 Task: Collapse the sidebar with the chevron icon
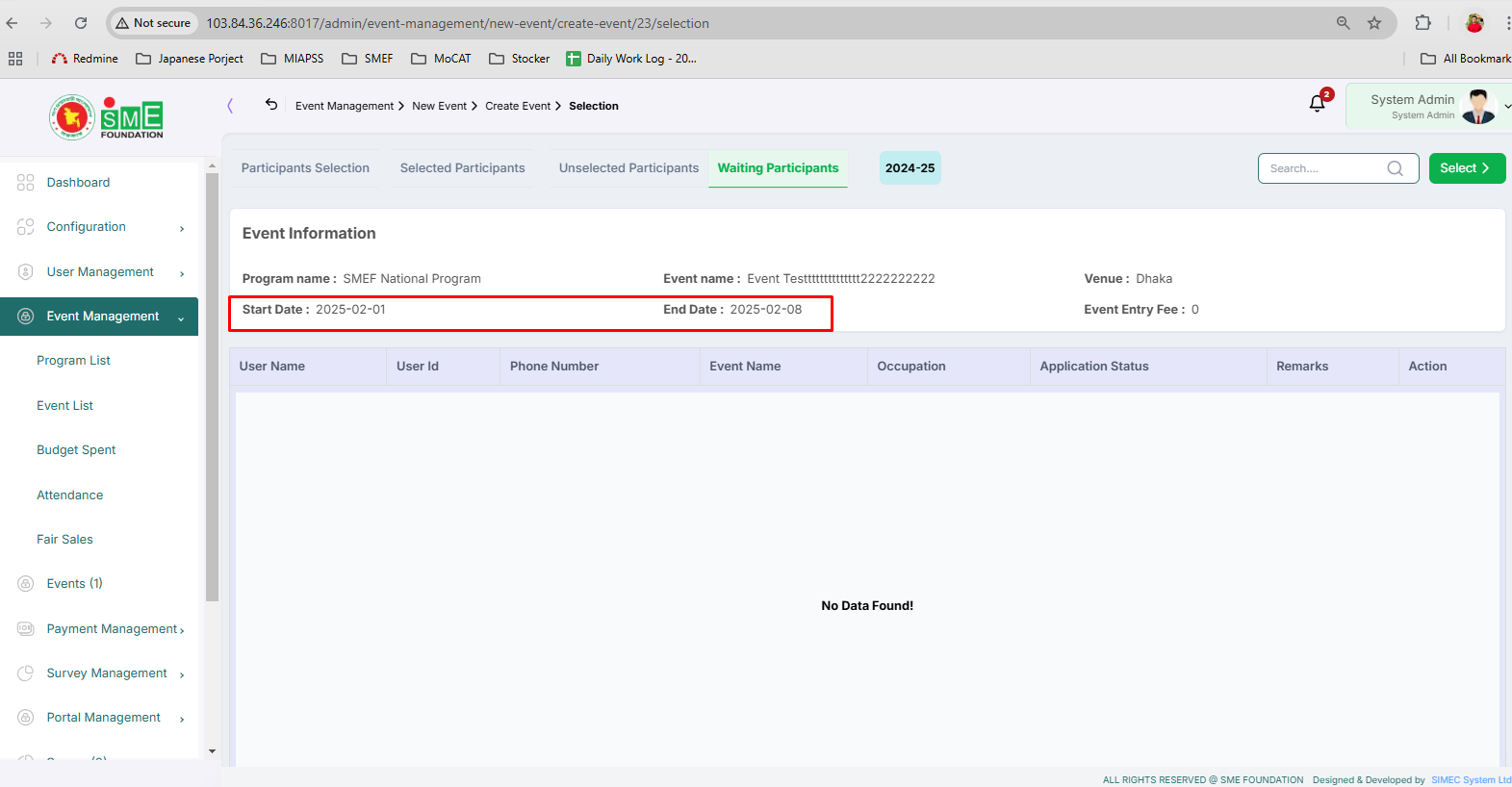coord(230,106)
